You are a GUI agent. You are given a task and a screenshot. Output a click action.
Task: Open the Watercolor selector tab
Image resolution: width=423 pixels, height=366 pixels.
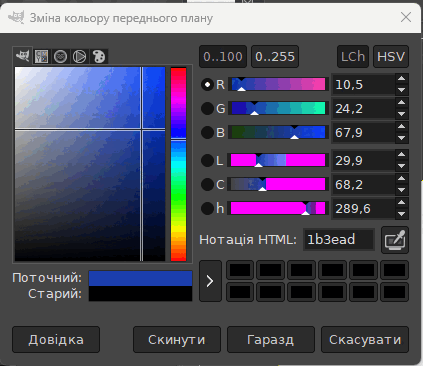click(x=61, y=56)
